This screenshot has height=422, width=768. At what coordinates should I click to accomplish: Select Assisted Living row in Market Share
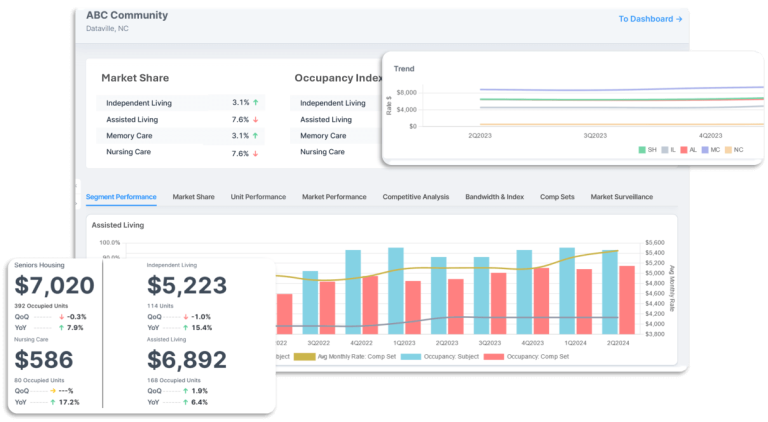point(180,119)
